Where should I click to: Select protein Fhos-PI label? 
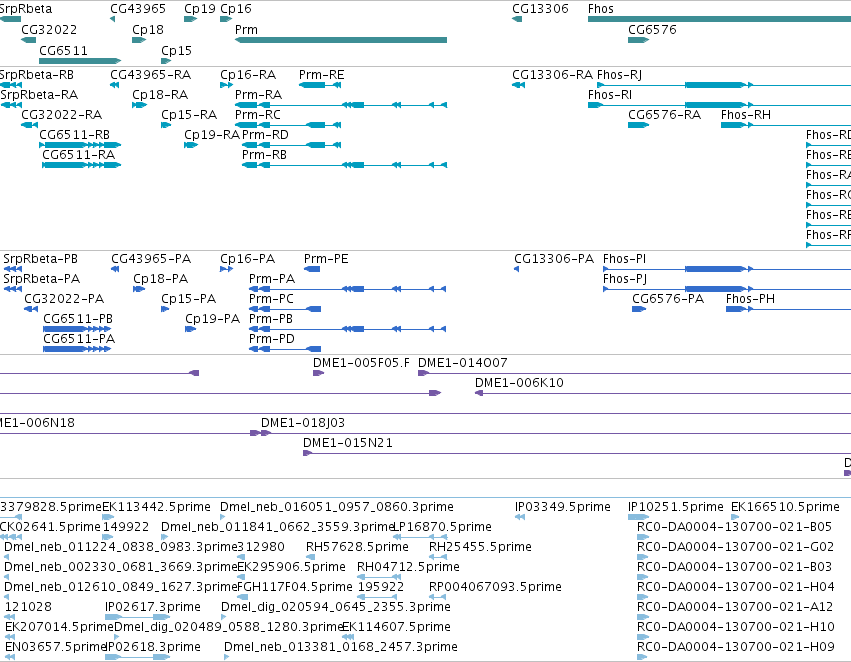tap(624, 259)
